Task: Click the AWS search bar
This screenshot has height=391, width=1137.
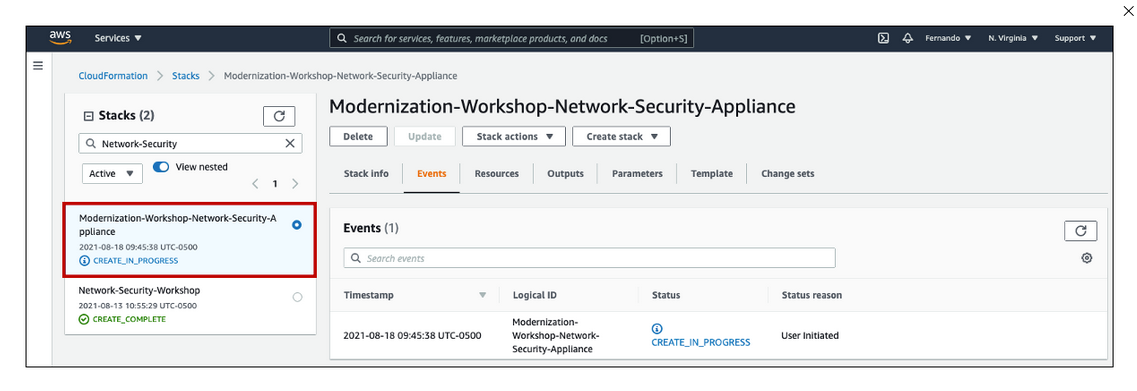Action: pos(511,38)
